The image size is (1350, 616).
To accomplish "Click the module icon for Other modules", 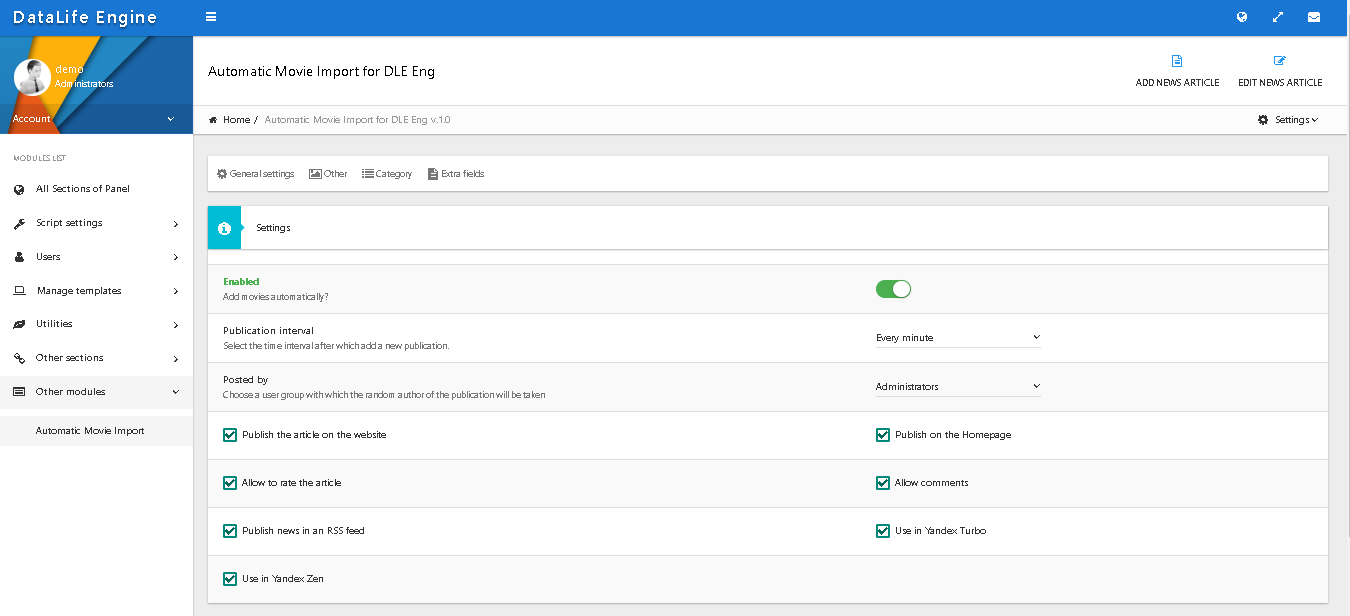I will (19, 392).
